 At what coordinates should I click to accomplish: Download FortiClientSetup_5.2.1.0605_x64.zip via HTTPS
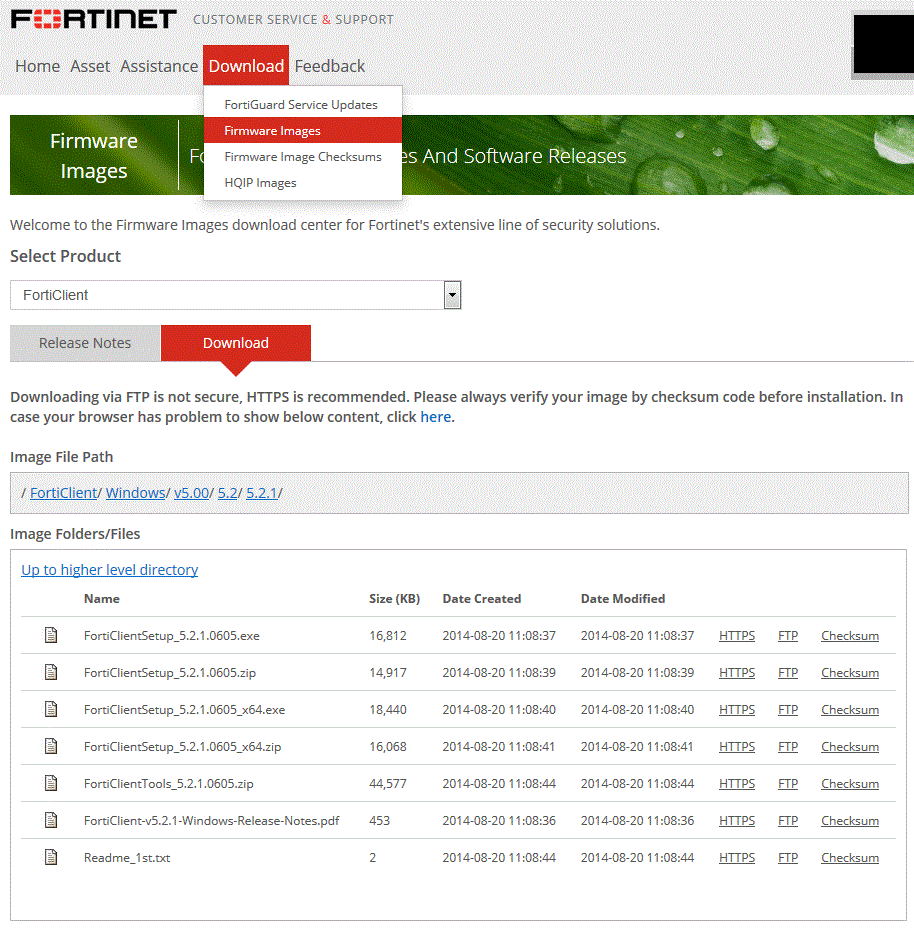point(737,746)
